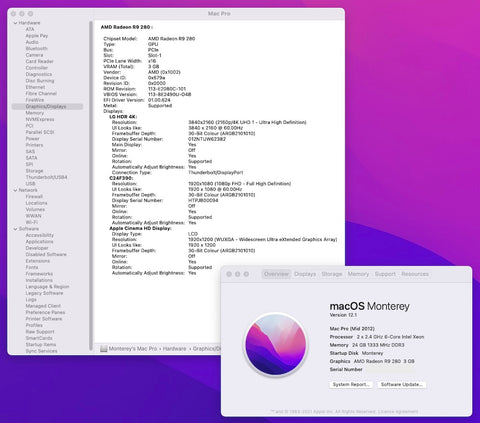Select Card Reader in sidebar
Viewport: 480px width, 423px height.
(39, 61)
